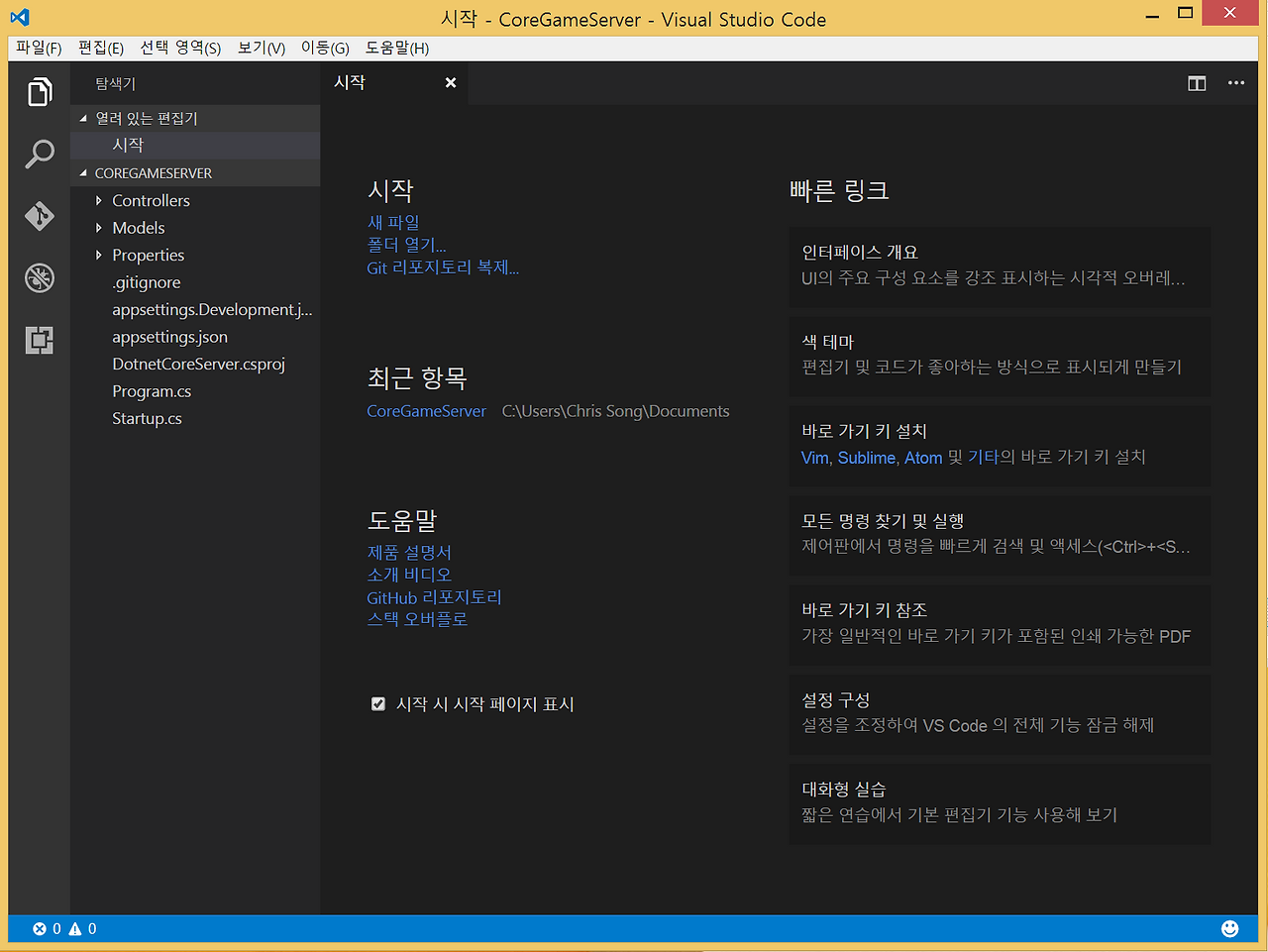Viewport: 1268px width, 952px height.
Task: Open the 편집(E) menu
Action: pos(101,48)
